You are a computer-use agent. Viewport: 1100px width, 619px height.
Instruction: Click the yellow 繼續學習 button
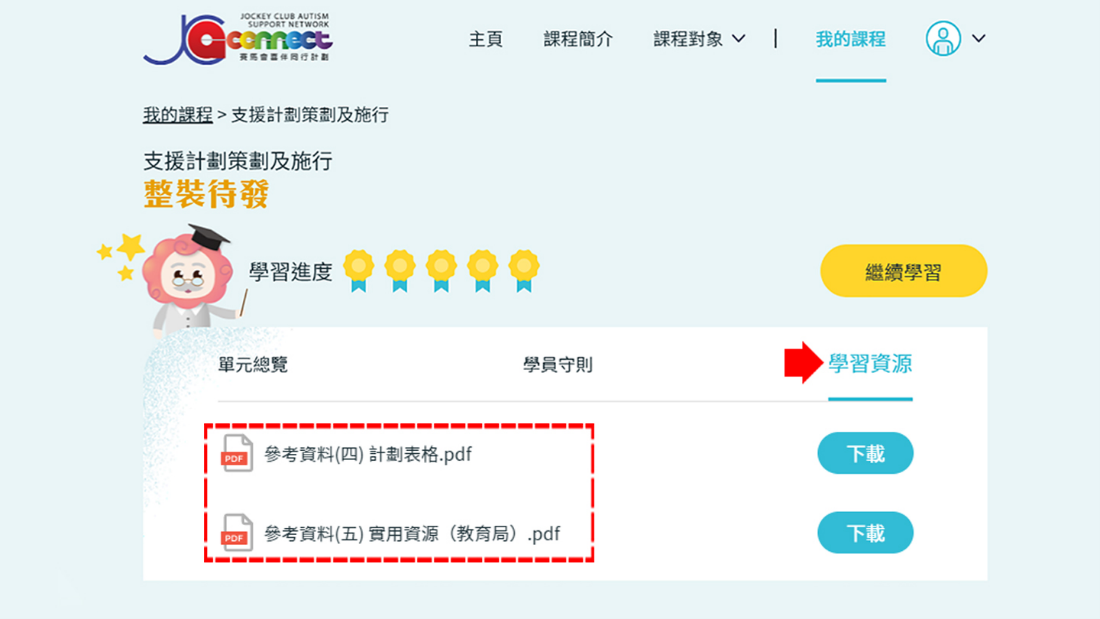[x=904, y=271]
